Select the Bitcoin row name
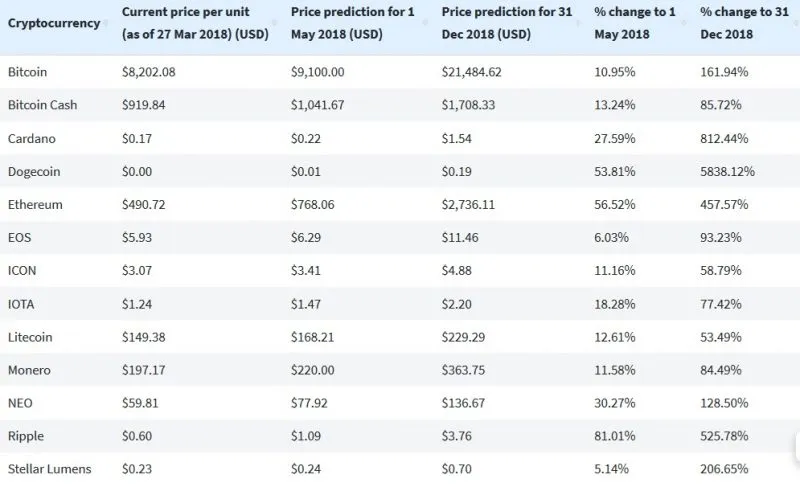The width and height of the screenshot is (800, 491). coord(27,73)
